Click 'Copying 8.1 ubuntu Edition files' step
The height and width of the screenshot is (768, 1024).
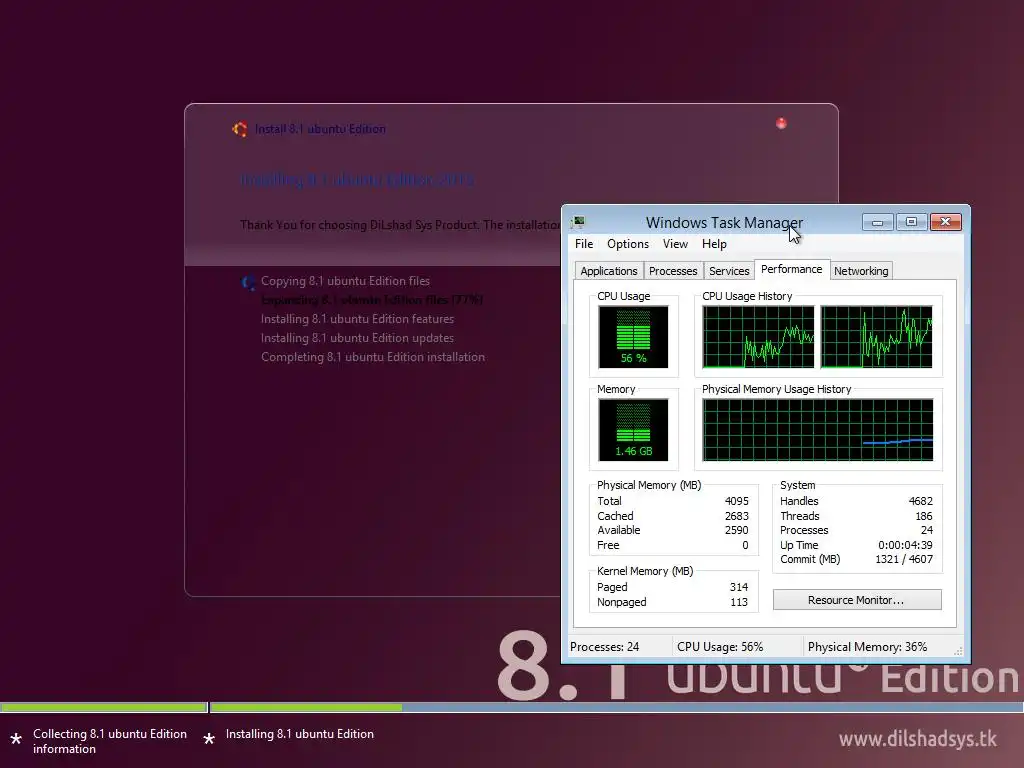point(345,281)
